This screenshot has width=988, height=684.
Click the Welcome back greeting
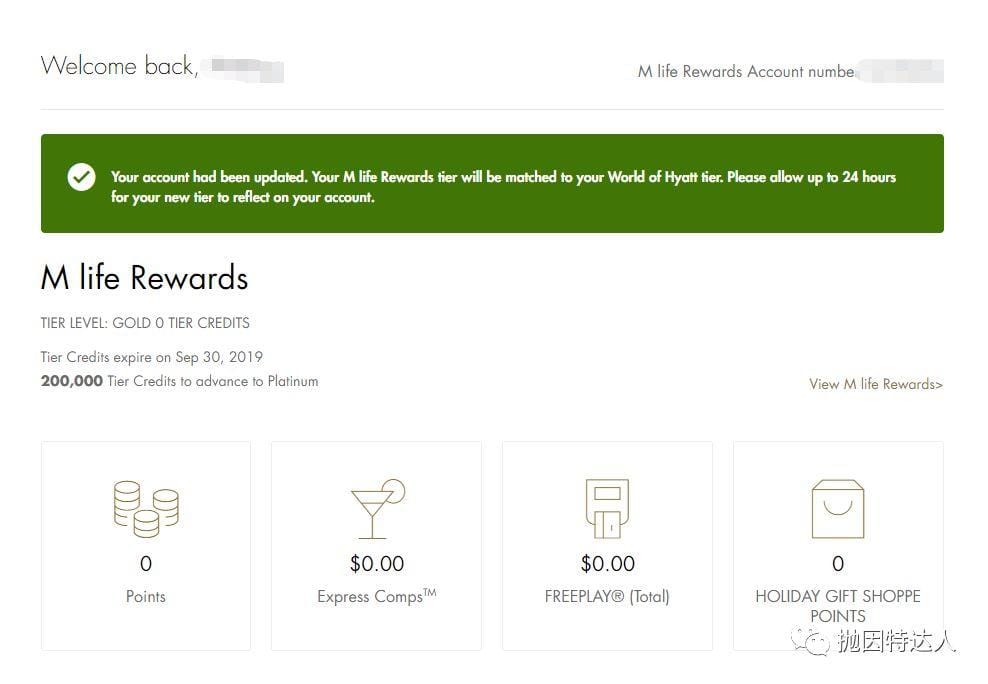[x=118, y=67]
